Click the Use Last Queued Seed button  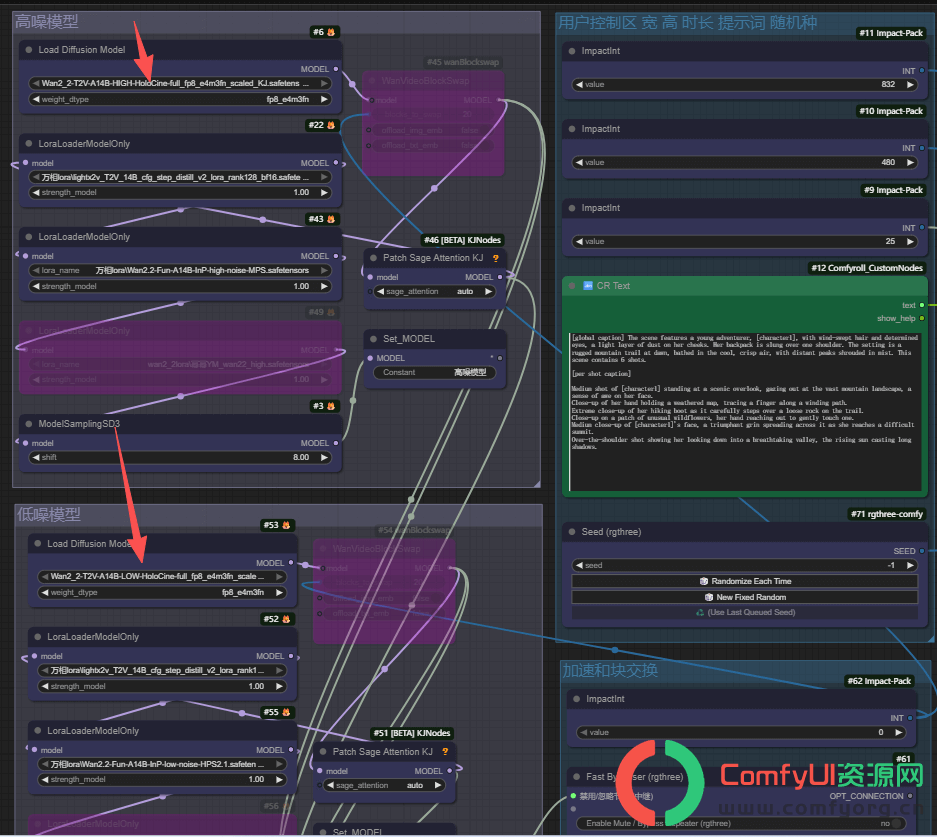point(745,612)
